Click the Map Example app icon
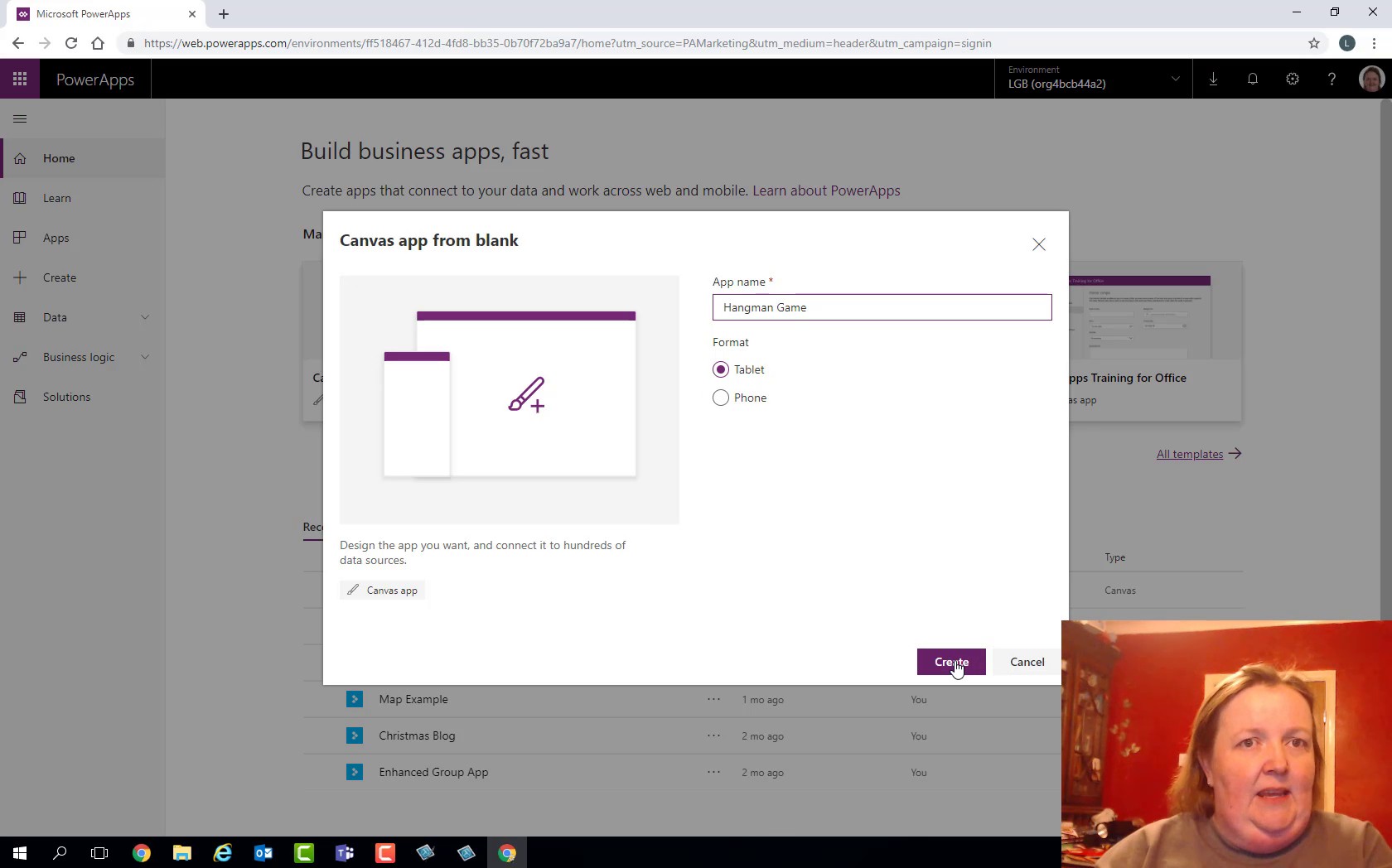Viewport: 1392px width, 868px height. (x=355, y=699)
